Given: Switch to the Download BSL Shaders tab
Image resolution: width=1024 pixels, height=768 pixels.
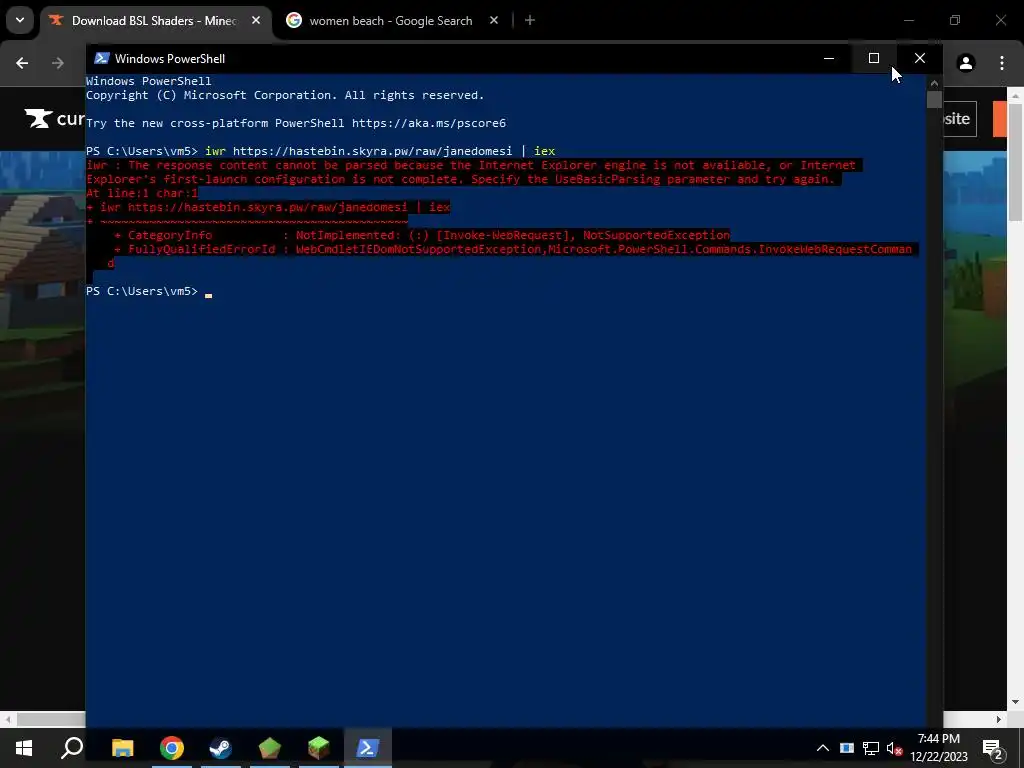Looking at the screenshot, I should (x=155, y=21).
